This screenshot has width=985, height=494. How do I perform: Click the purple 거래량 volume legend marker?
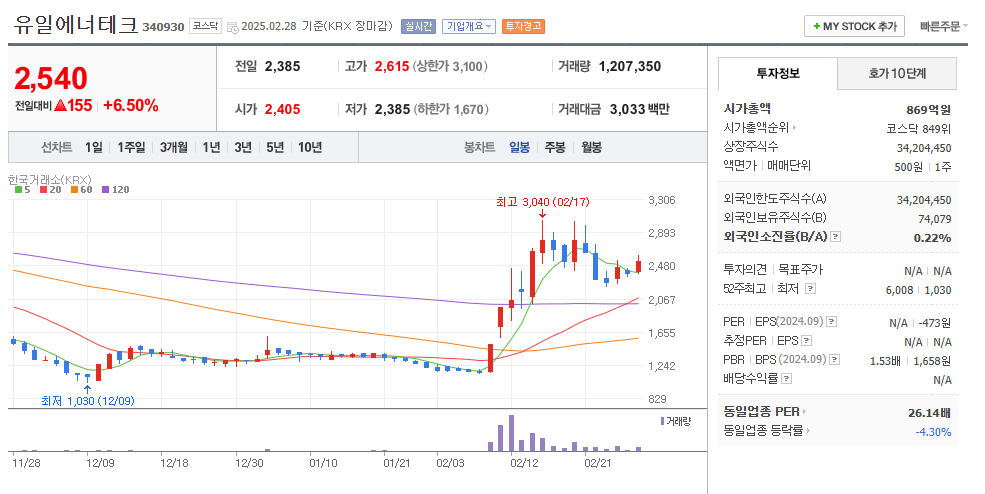[x=662, y=421]
